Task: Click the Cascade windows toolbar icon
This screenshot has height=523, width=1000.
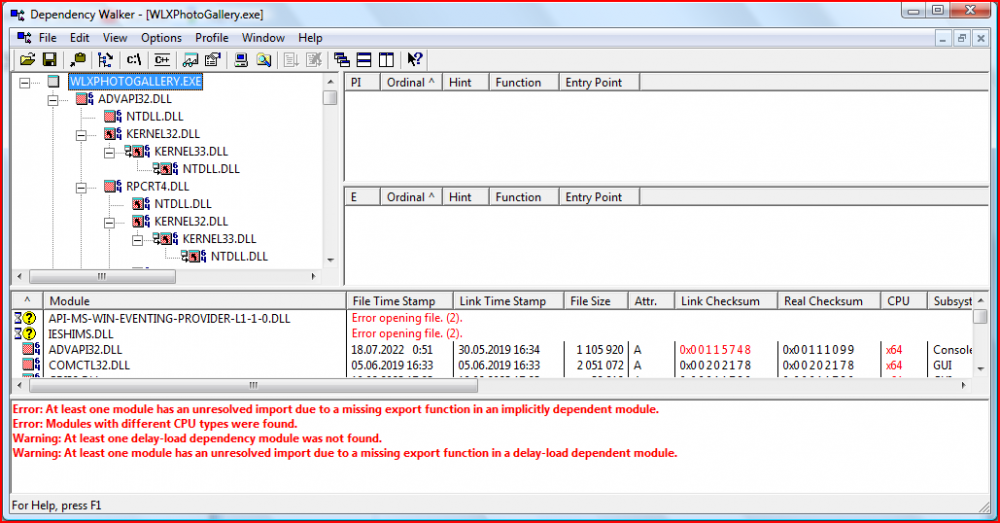Action: coord(342,60)
